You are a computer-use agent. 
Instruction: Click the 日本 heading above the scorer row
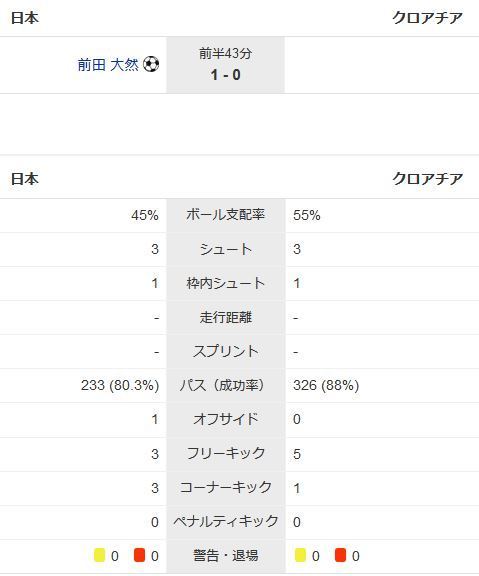pyautogui.click(x=25, y=18)
